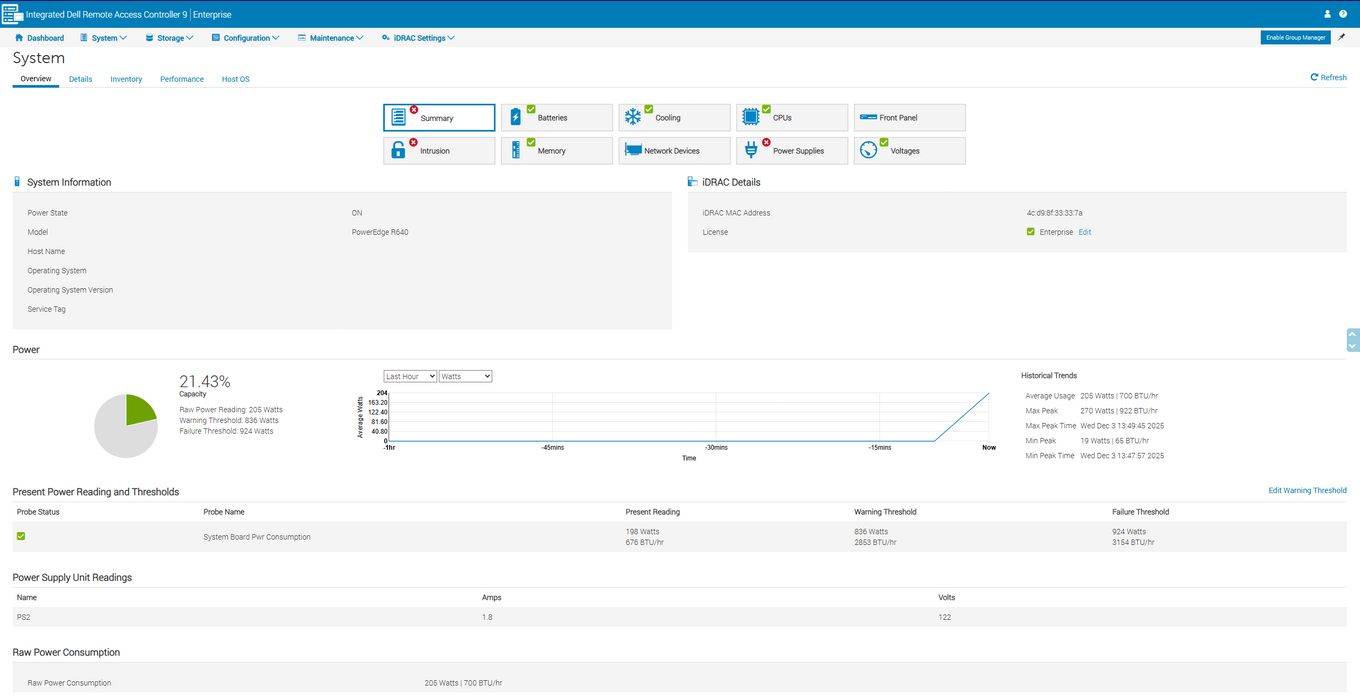Switch to the Inventory tab

coord(126,79)
